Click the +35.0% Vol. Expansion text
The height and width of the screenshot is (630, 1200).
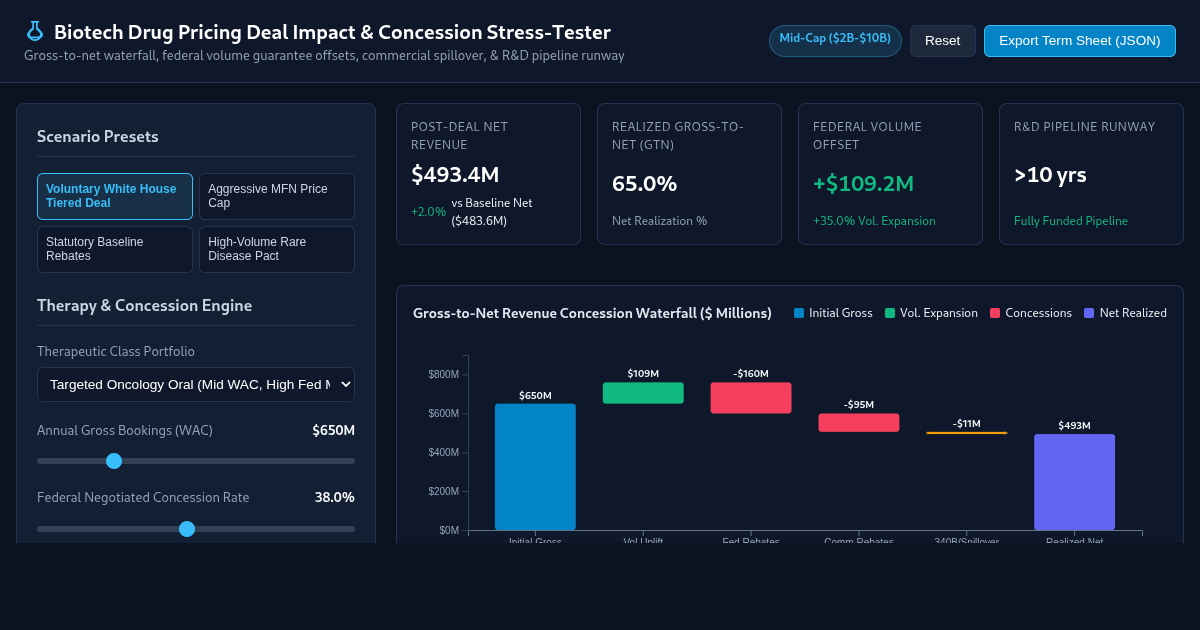(874, 221)
